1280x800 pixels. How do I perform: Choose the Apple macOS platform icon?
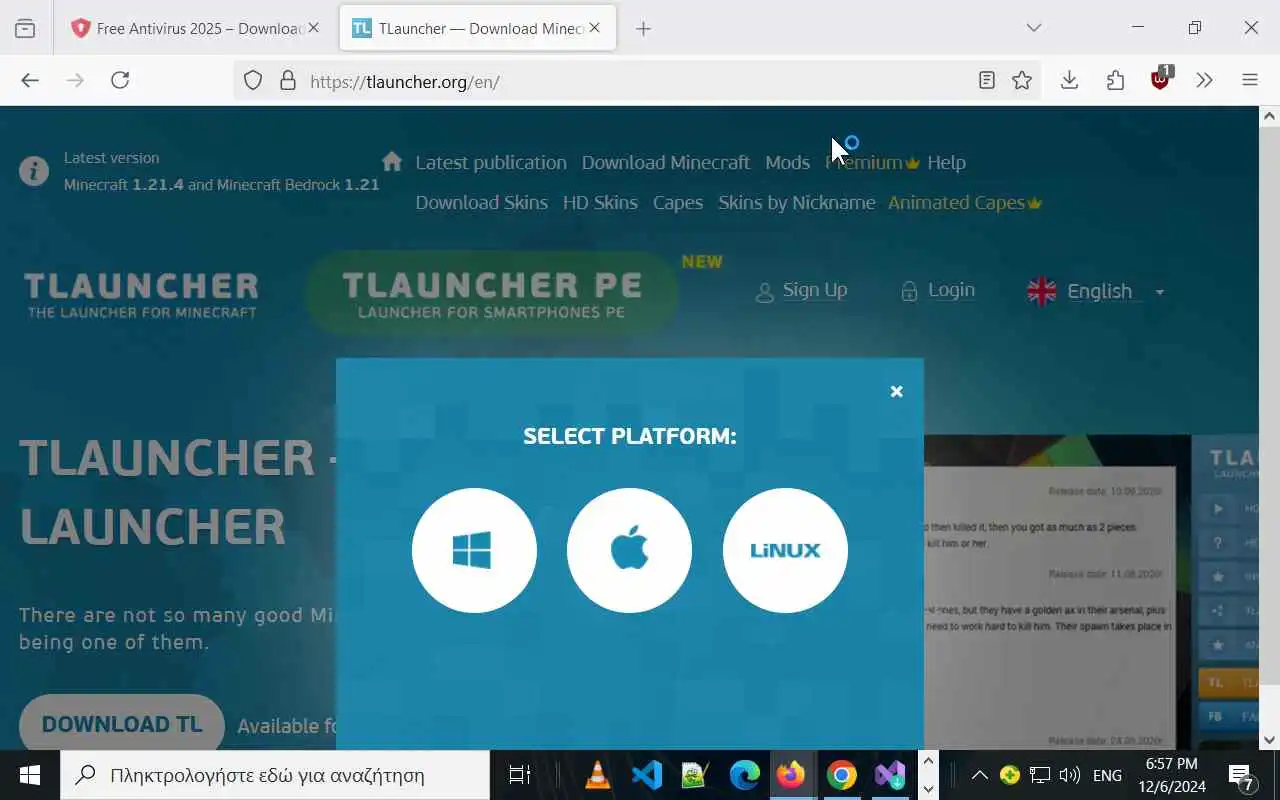[629, 550]
